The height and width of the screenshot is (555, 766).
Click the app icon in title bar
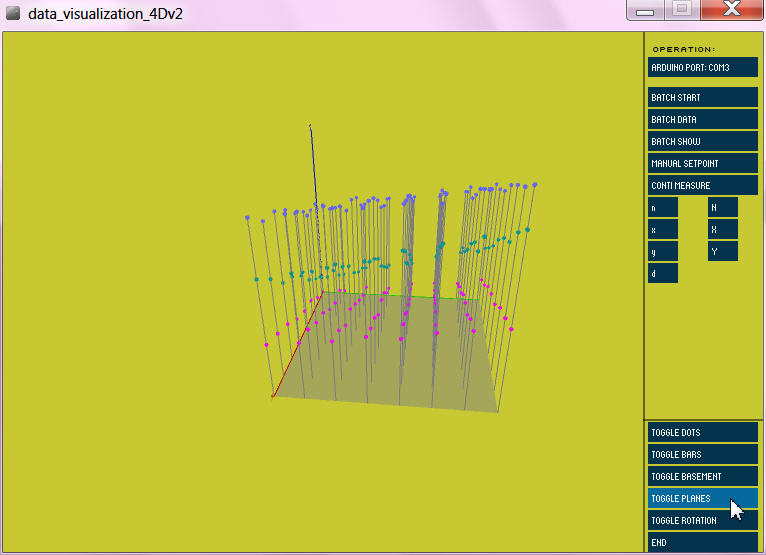click(13, 13)
